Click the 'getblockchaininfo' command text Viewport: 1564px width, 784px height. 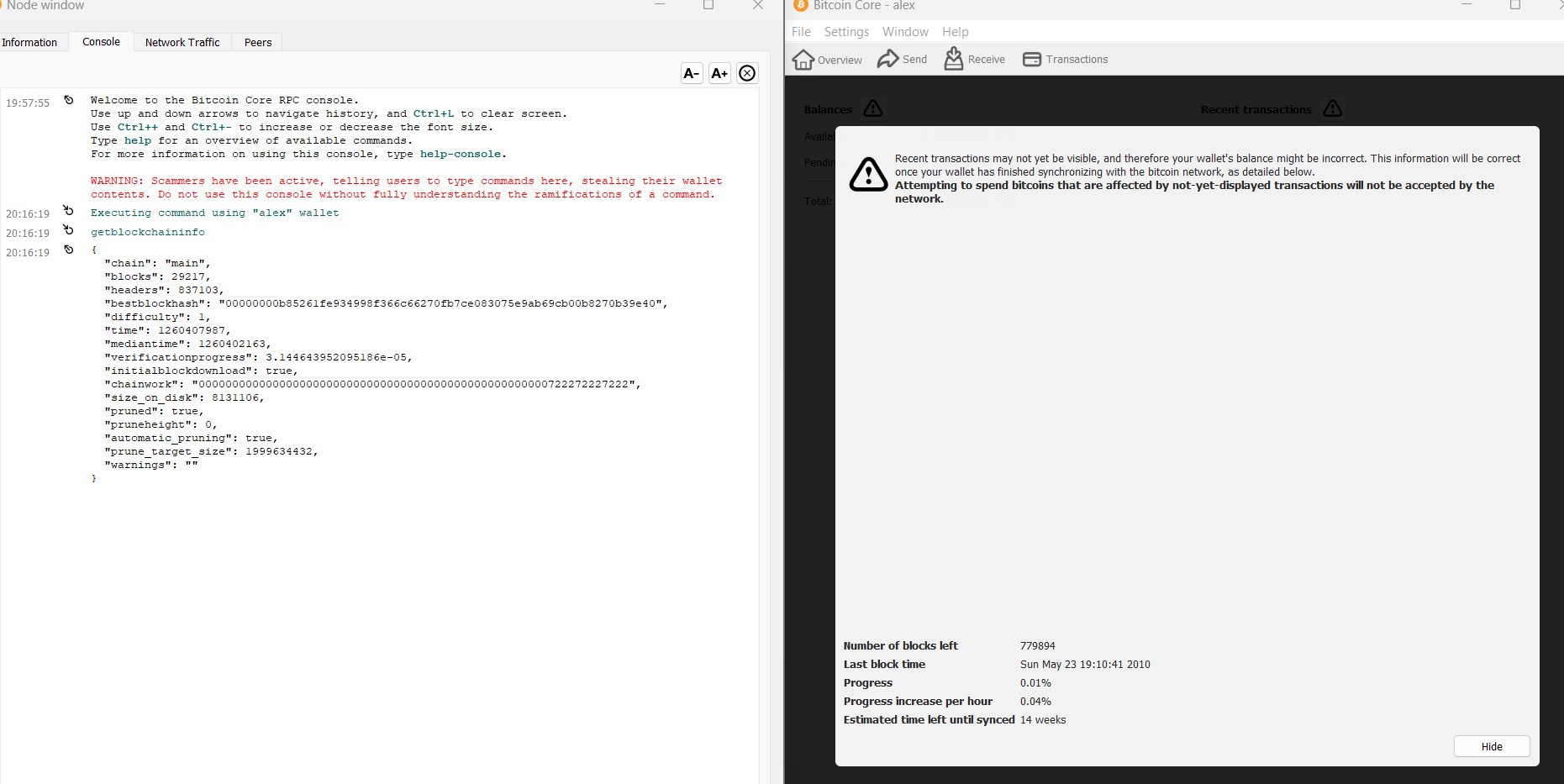point(148,232)
